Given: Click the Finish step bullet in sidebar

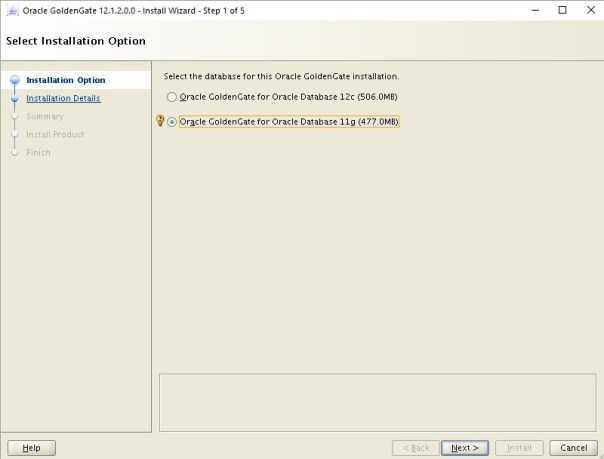Looking at the screenshot, I should (15, 153).
